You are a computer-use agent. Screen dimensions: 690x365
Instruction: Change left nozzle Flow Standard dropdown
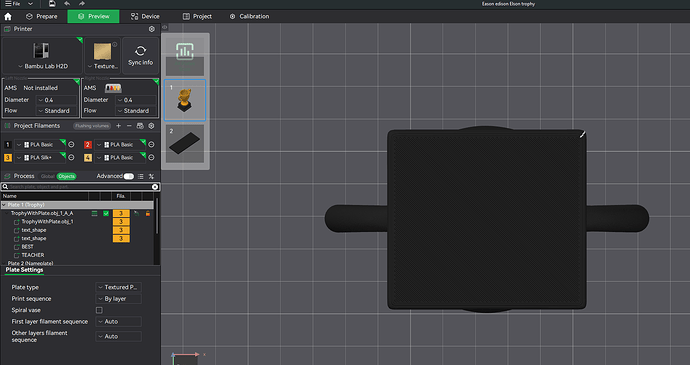point(56,111)
